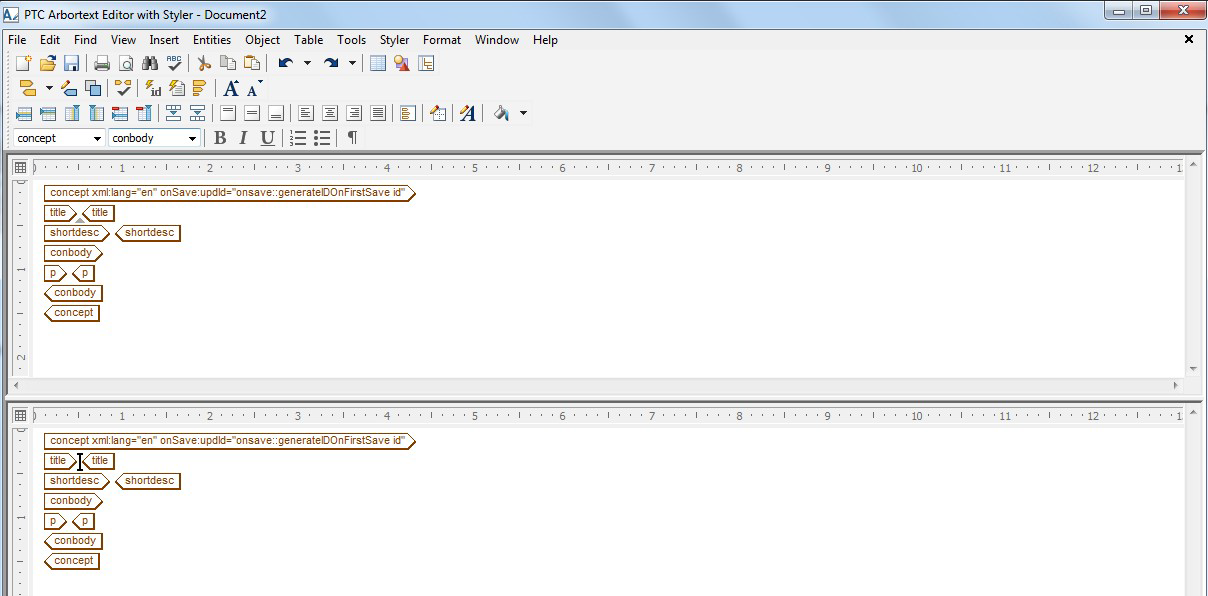Open Find with the binoculars icon
Screen dimensions: 1208x596
click(150, 63)
